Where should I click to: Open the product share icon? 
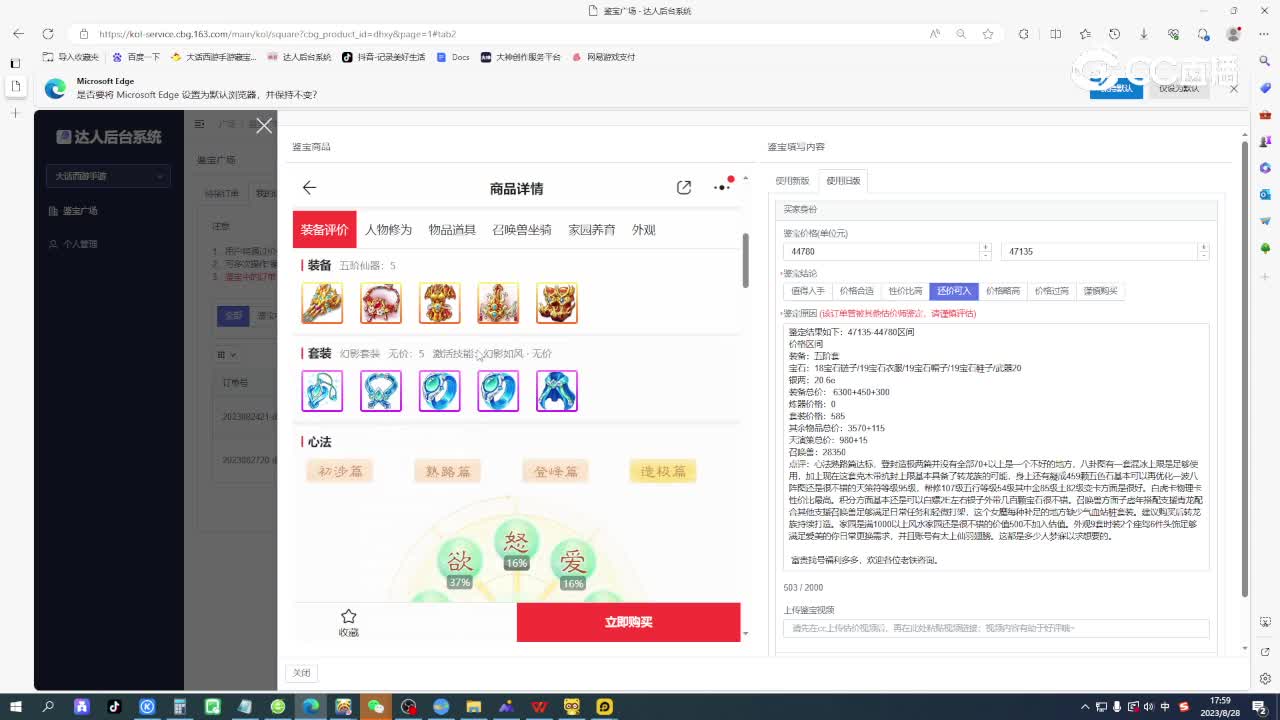click(x=684, y=188)
